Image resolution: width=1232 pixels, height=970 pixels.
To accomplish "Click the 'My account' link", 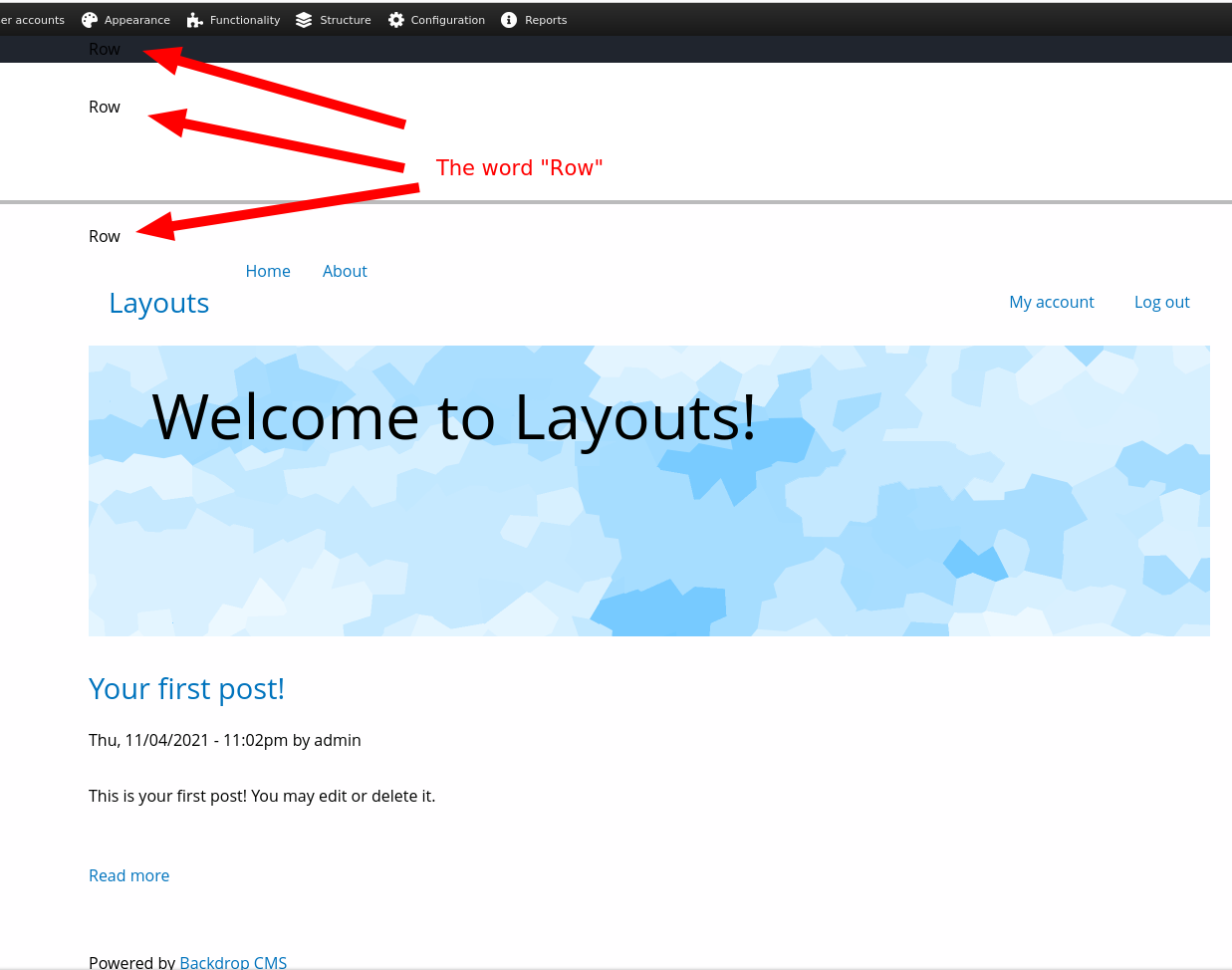I will [1052, 302].
